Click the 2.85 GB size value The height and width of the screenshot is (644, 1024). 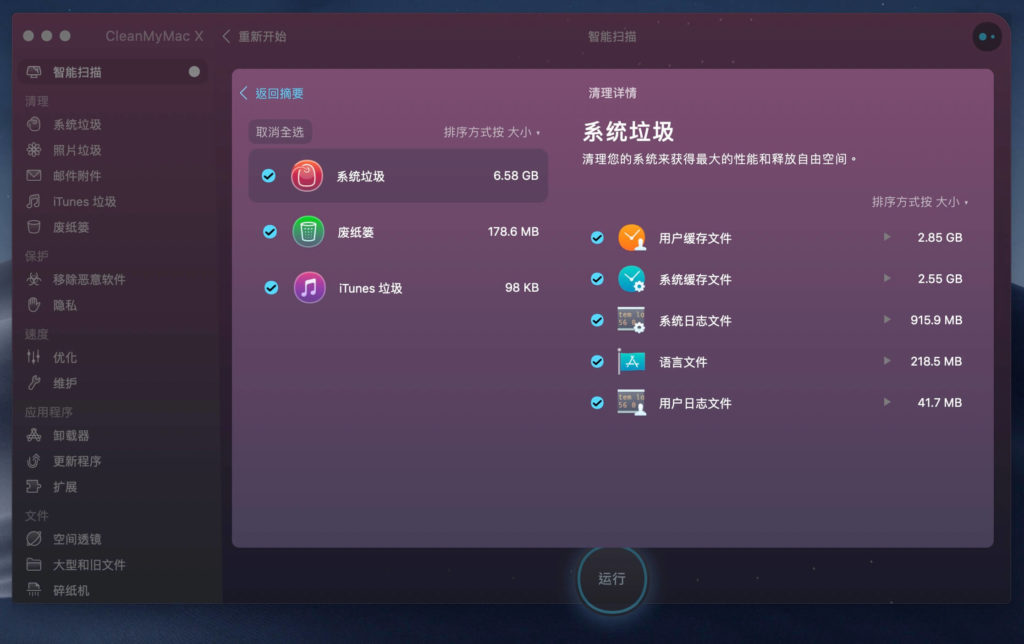point(940,238)
